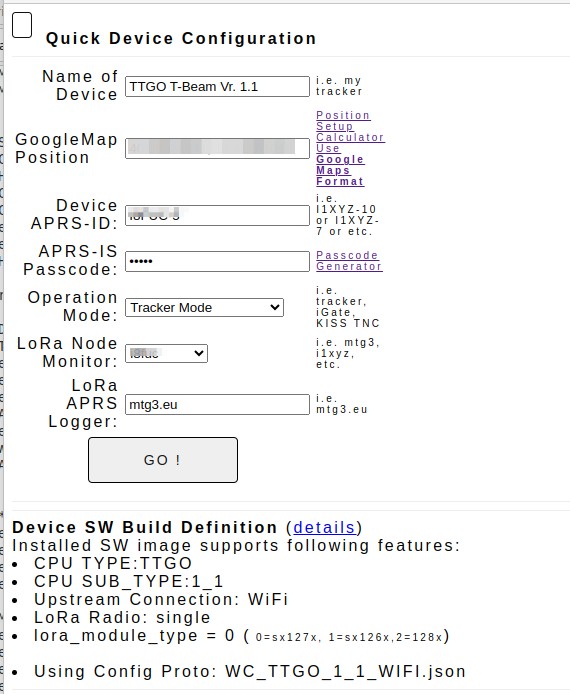Open the LoRa Node Monitor dropdown
570x694 pixels.
pos(166,353)
